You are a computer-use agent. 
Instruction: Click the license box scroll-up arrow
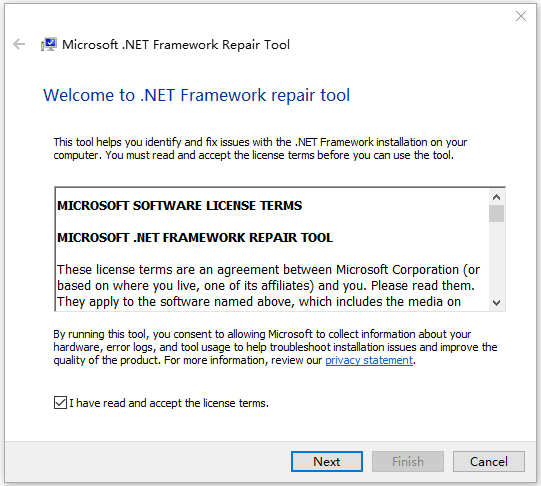pyautogui.click(x=496, y=197)
